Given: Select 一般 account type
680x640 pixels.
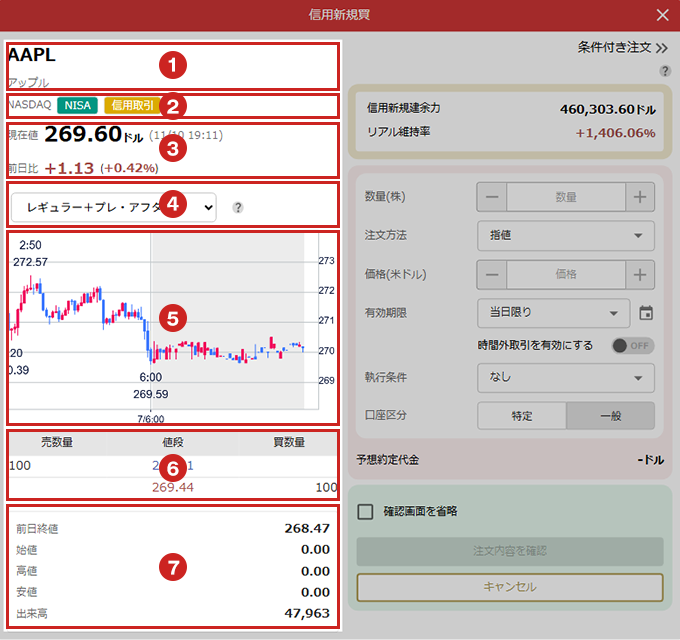Looking at the screenshot, I should tap(610, 416).
